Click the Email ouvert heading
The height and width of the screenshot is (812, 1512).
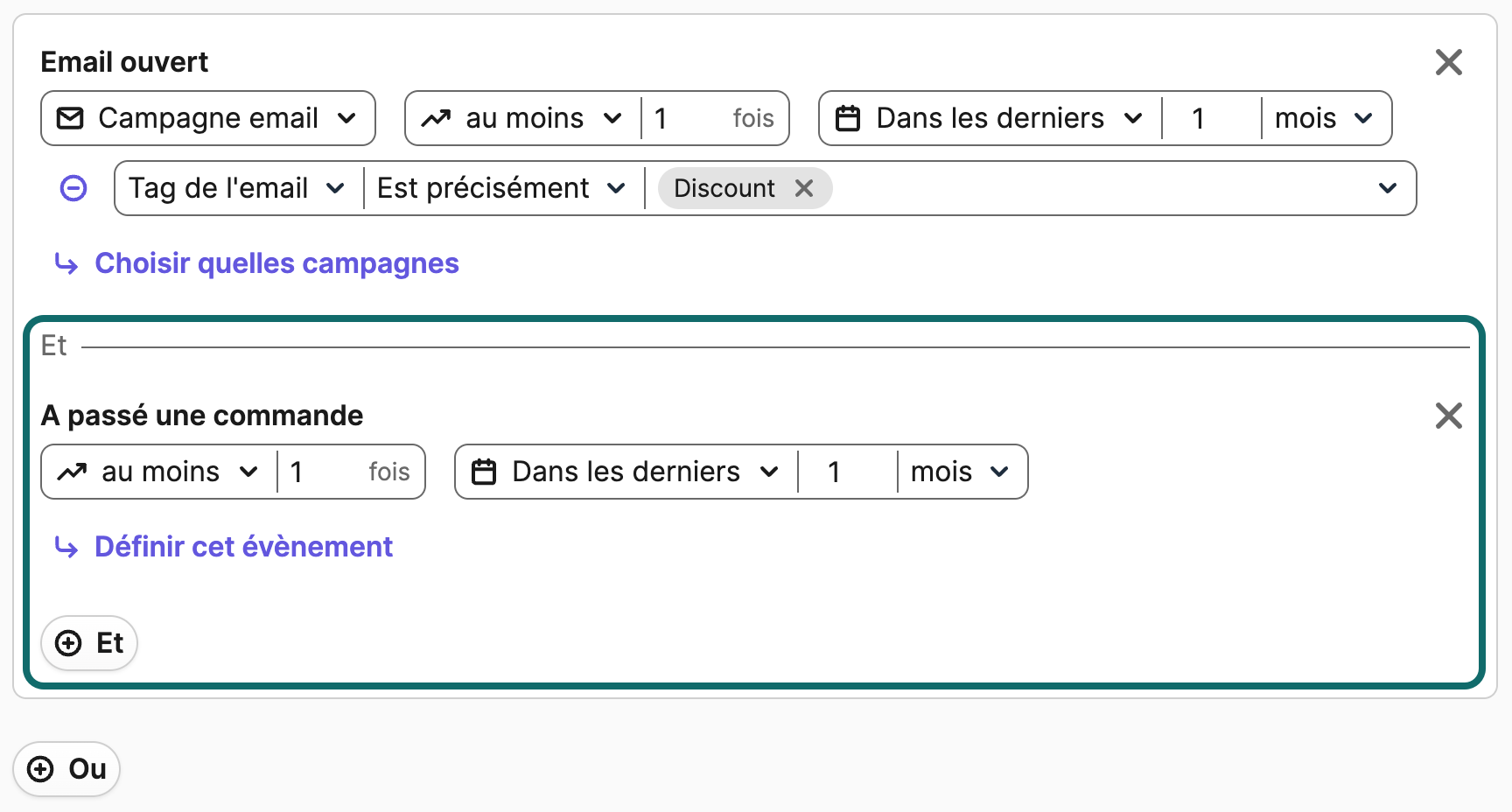click(x=124, y=62)
